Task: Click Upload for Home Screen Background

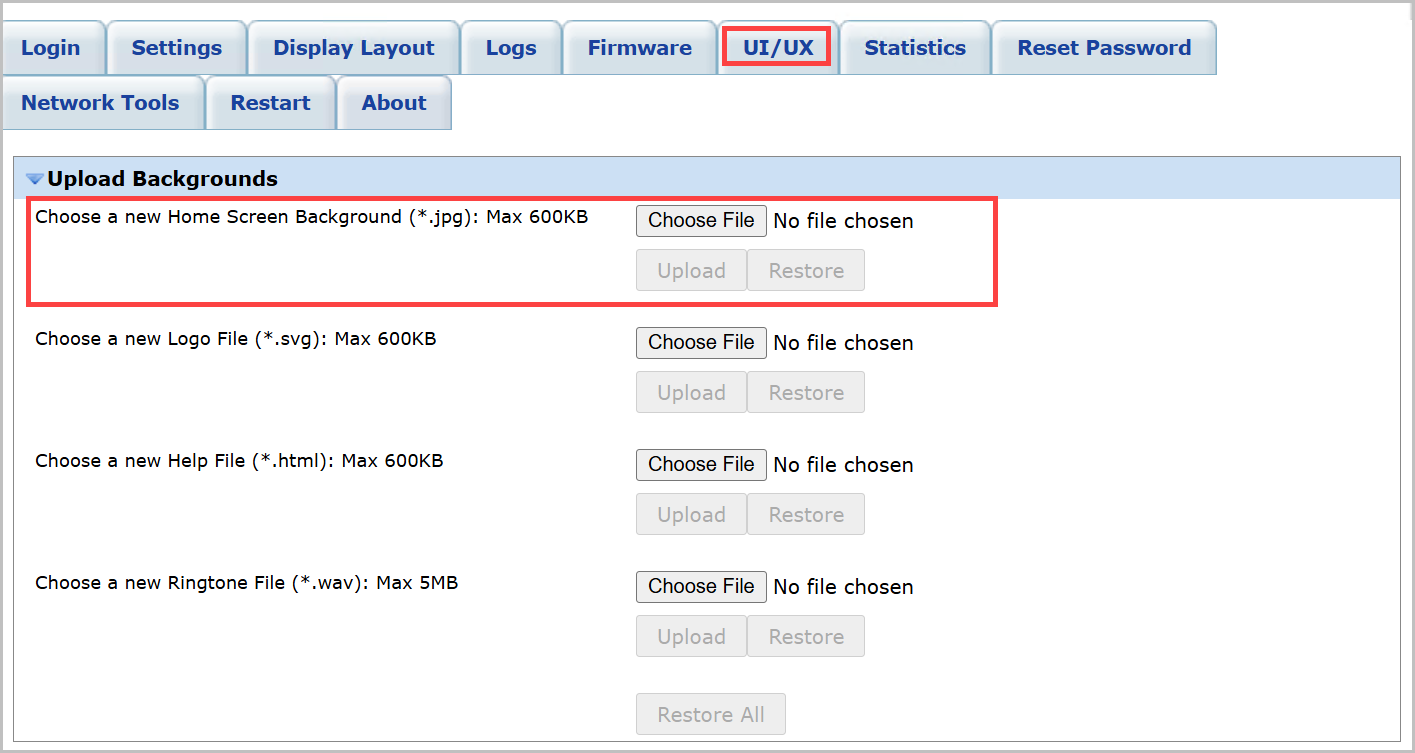Action: pyautogui.click(x=691, y=271)
